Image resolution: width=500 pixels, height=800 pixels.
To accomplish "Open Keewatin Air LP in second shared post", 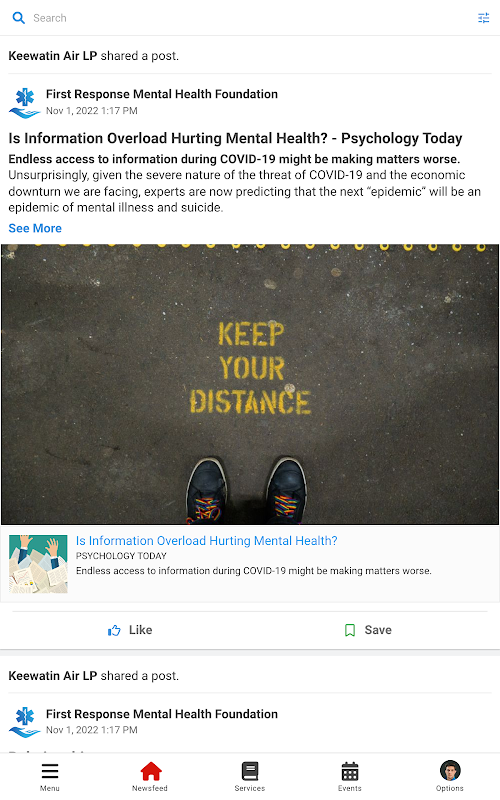I will click(53, 676).
